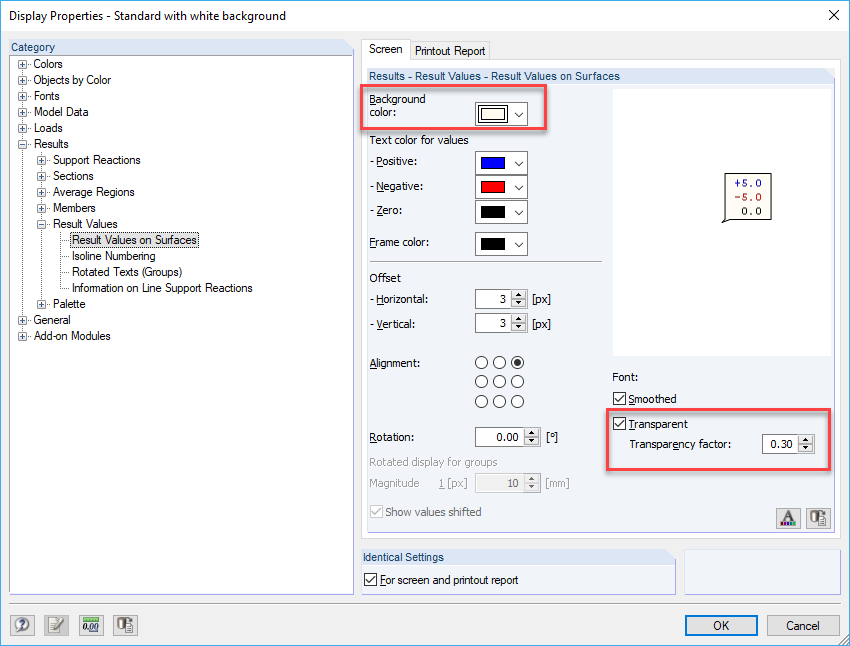Open help with the question mark icon
Screen dimensions: 850x646
tap(22, 624)
